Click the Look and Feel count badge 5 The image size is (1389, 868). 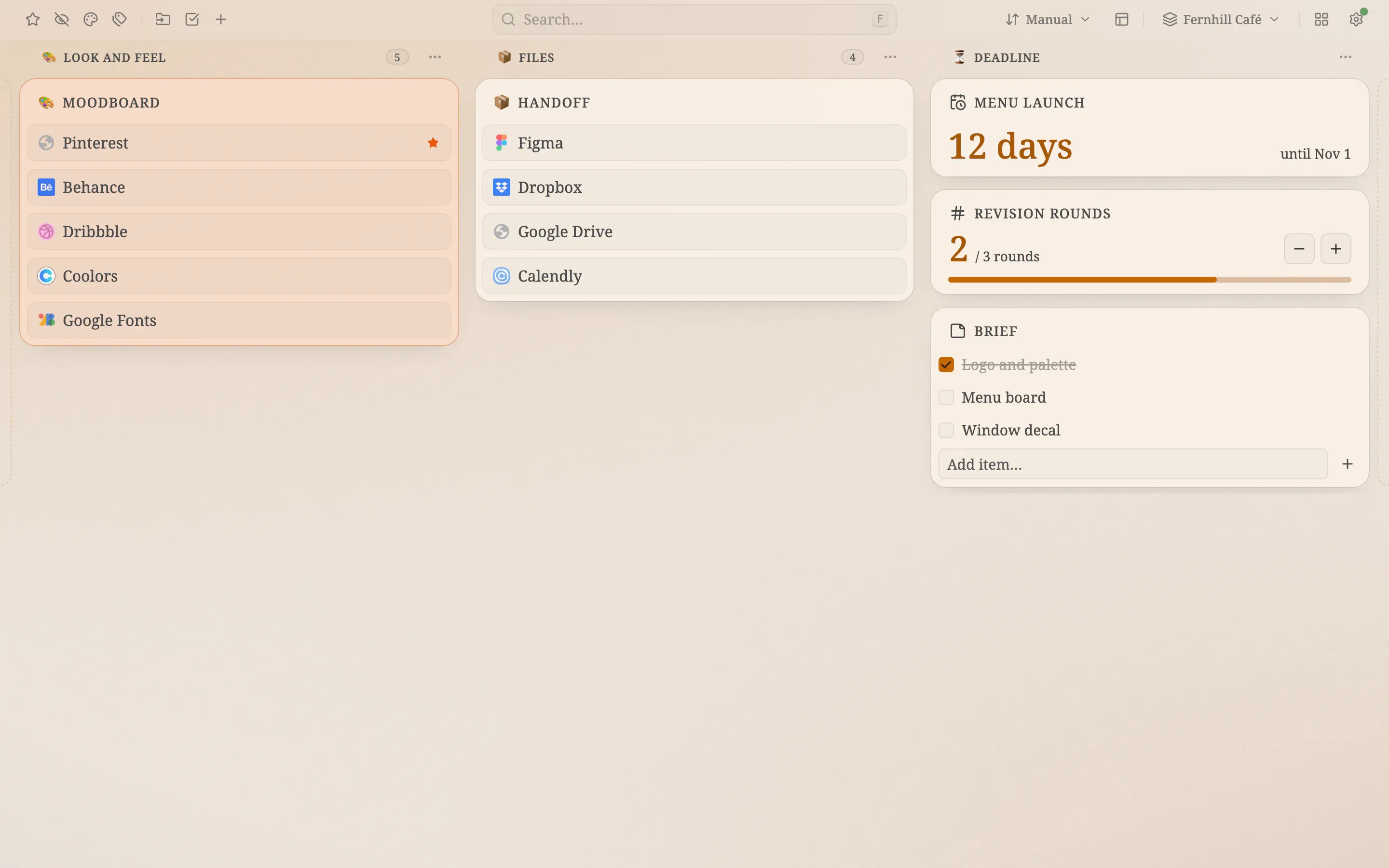397,57
